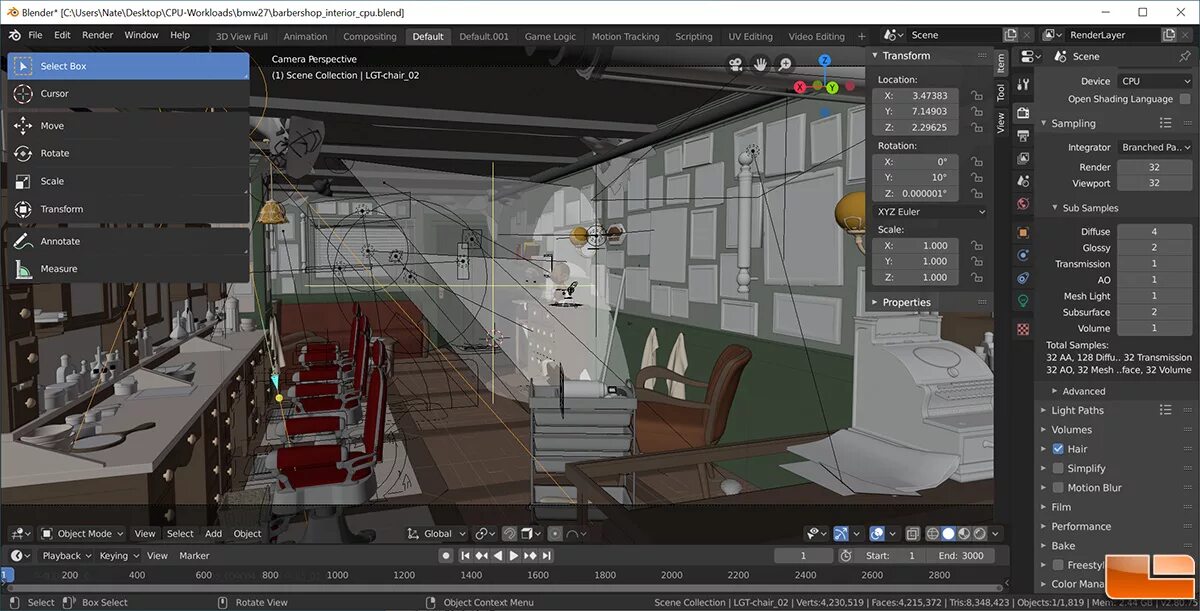Viewport: 1200px width, 611px height.
Task: Toggle auto keying record button
Action: point(447,556)
